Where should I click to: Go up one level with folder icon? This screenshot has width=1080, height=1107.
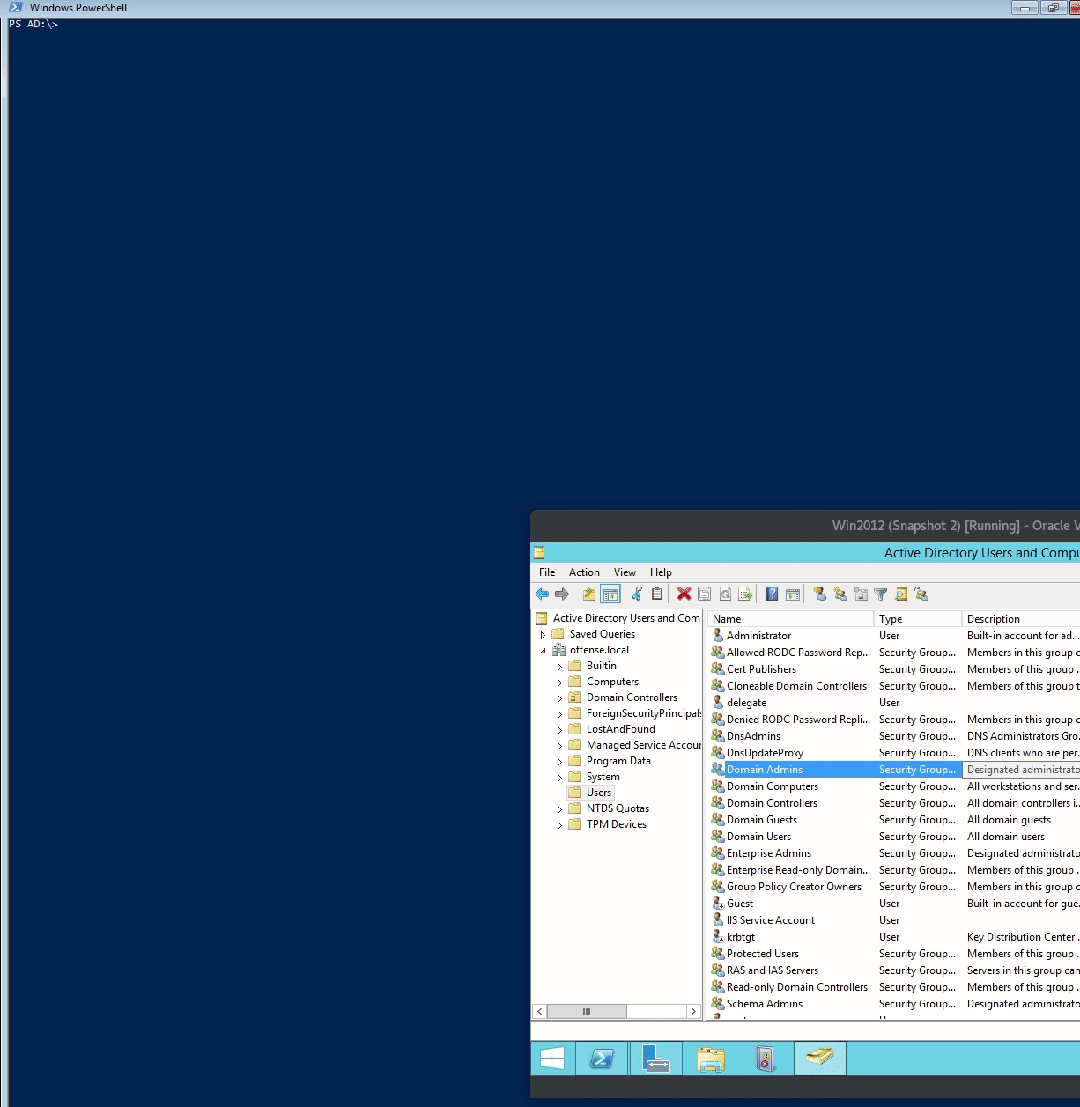coord(589,594)
